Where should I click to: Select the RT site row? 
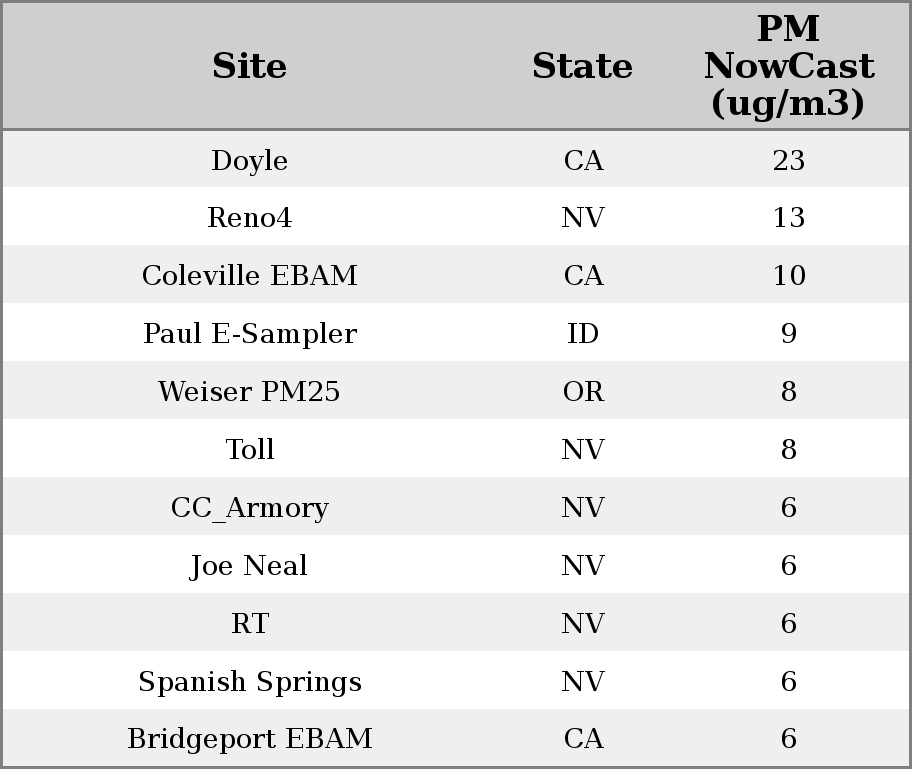pos(250,624)
